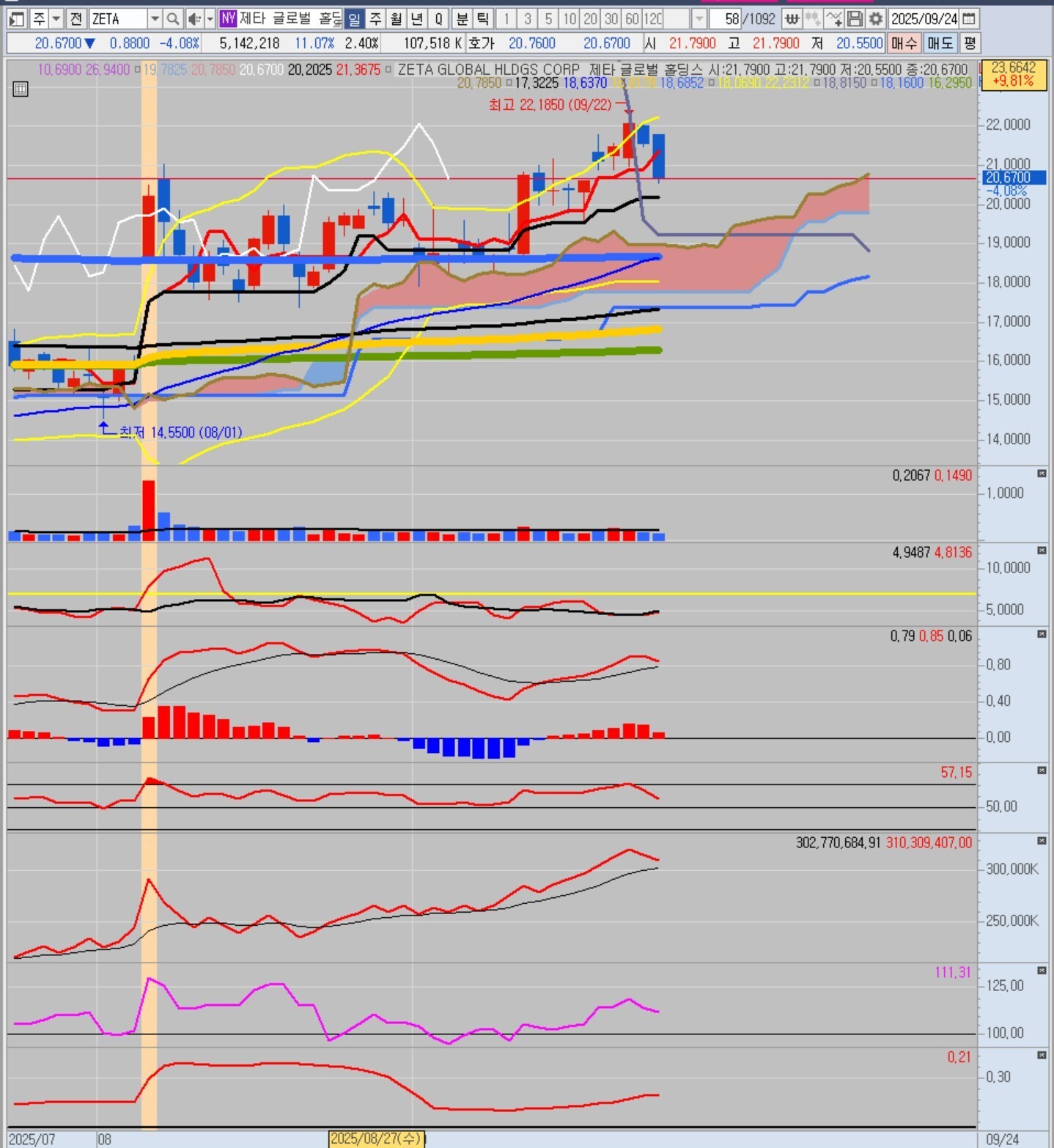This screenshot has height=1148, width=1054.
Task: Select the 1 interval button
Action: point(506,18)
